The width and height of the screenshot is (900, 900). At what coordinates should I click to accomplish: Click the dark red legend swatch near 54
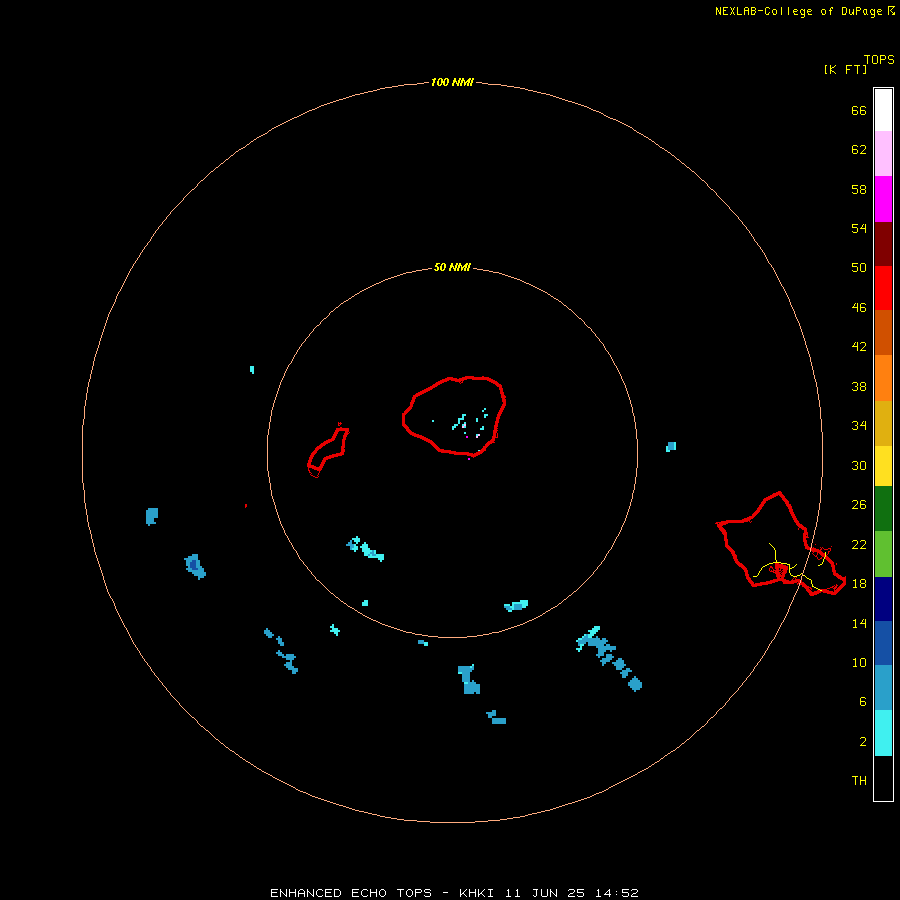point(883,244)
